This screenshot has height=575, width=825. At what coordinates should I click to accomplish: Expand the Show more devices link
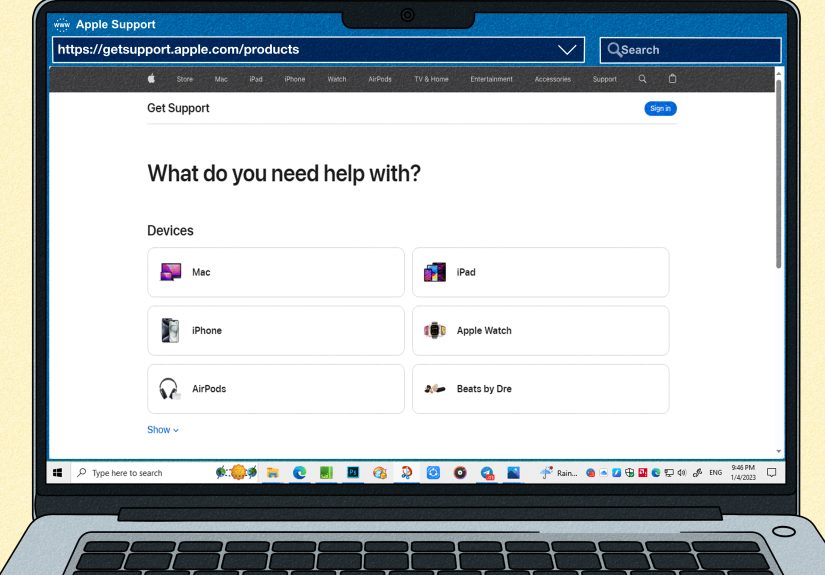click(163, 430)
